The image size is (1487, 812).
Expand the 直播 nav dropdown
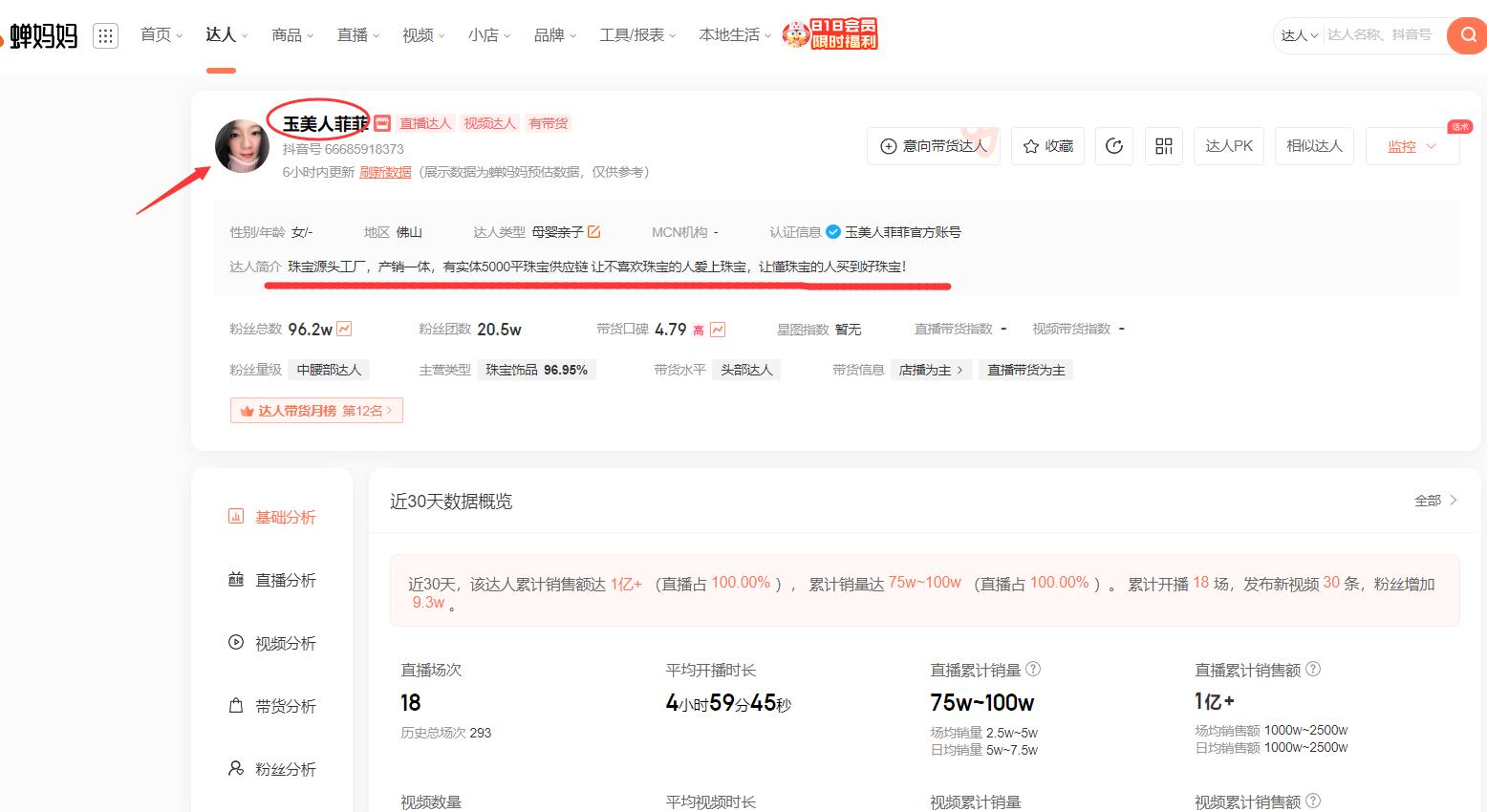point(358,35)
